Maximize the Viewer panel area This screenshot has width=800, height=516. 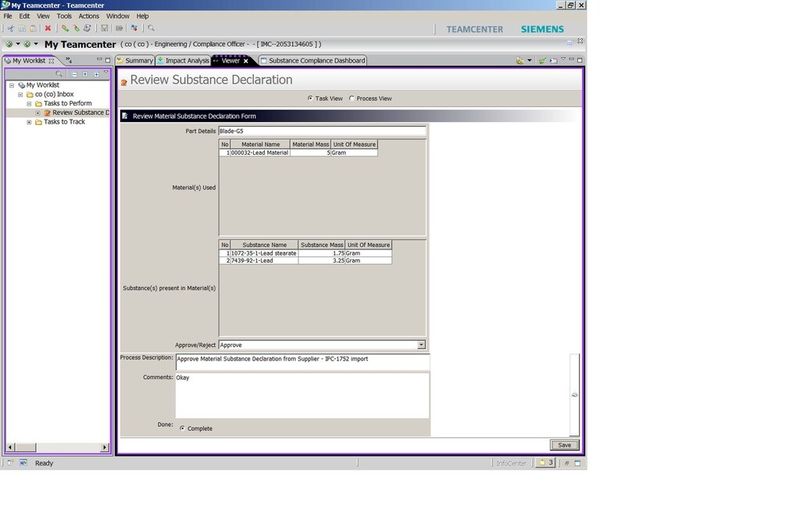[580, 60]
